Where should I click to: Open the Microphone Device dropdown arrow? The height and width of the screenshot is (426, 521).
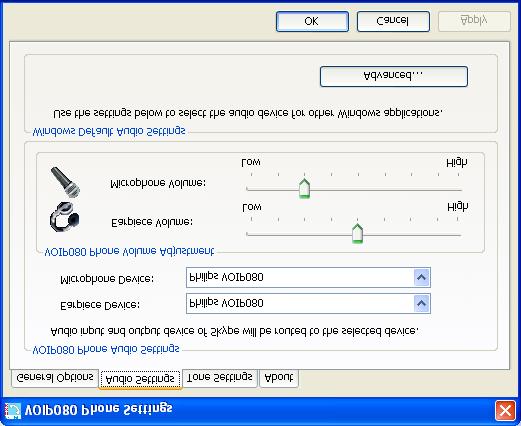pyautogui.click(x=421, y=277)
